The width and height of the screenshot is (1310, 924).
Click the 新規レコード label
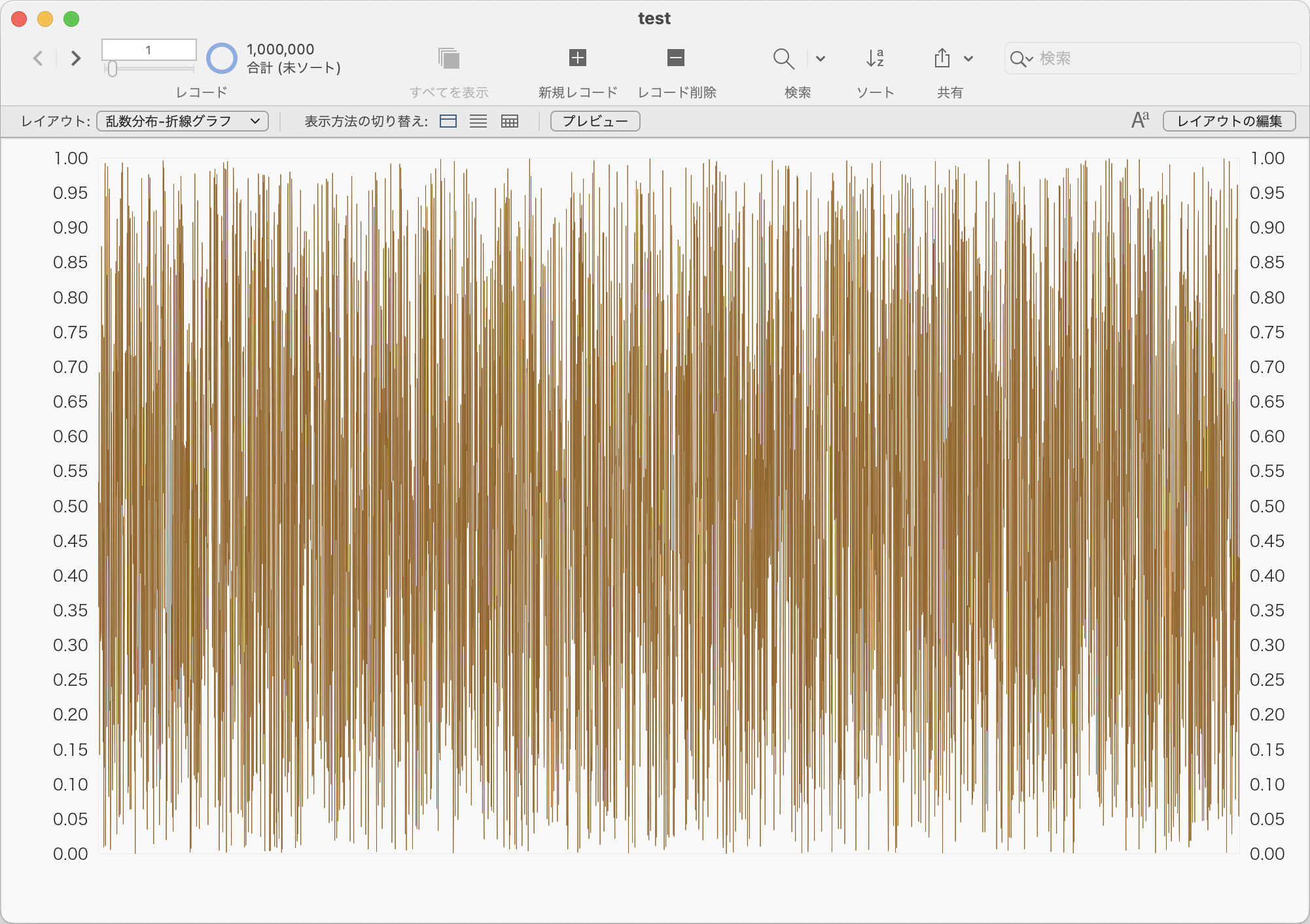click(x=578, y=92)
